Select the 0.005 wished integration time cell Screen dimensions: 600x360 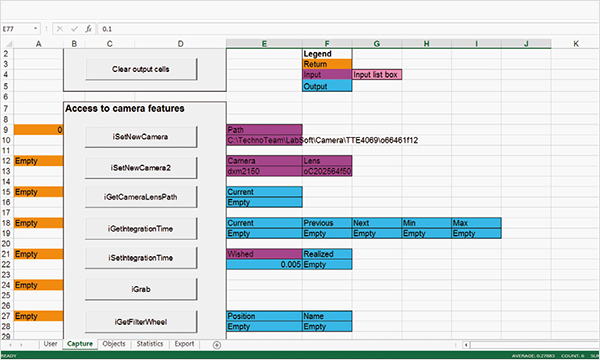(264, 264)
